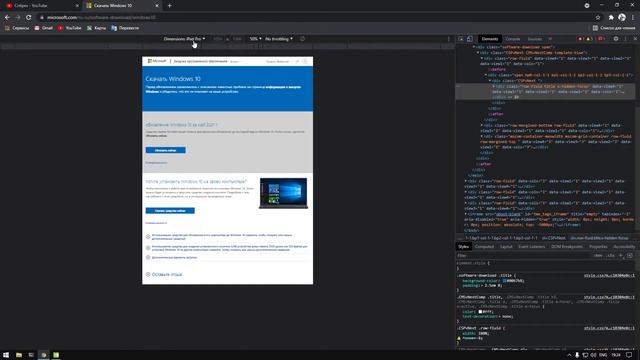The image size is (640, 360).
Task: Expand Оставьте отзыв section on page
Action: click(164, 274)
